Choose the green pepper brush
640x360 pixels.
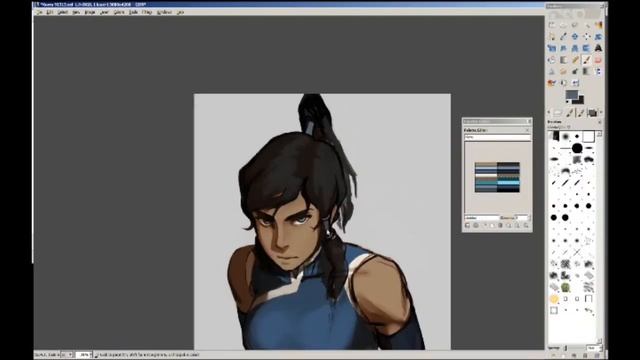coord(565,287)
